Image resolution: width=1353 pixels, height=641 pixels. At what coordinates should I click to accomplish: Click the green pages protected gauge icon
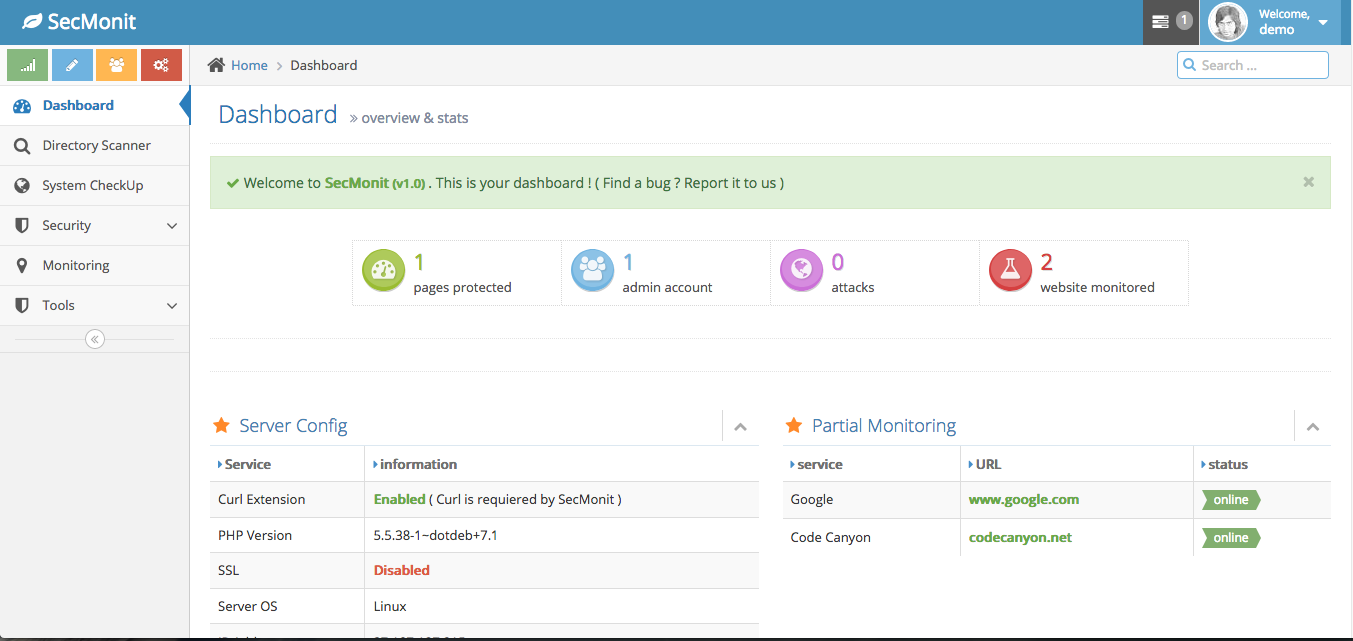tap(384, 271)
